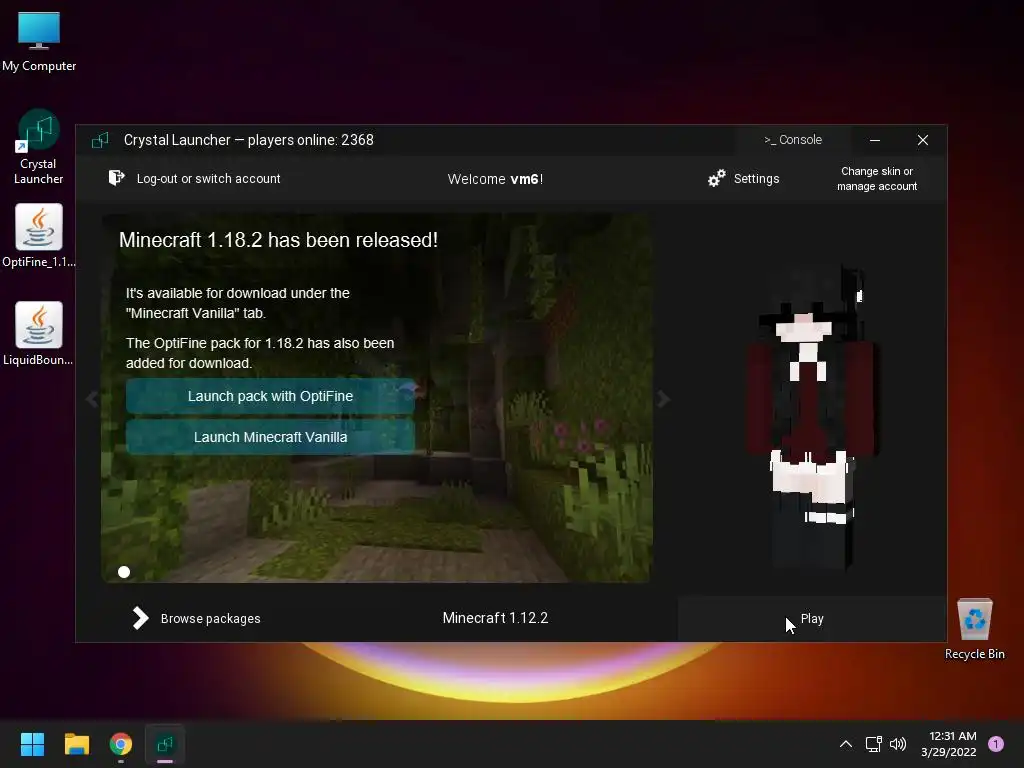
Task: Open the clock and date panel
Action: pyautogui.click(x=948, y=744)
